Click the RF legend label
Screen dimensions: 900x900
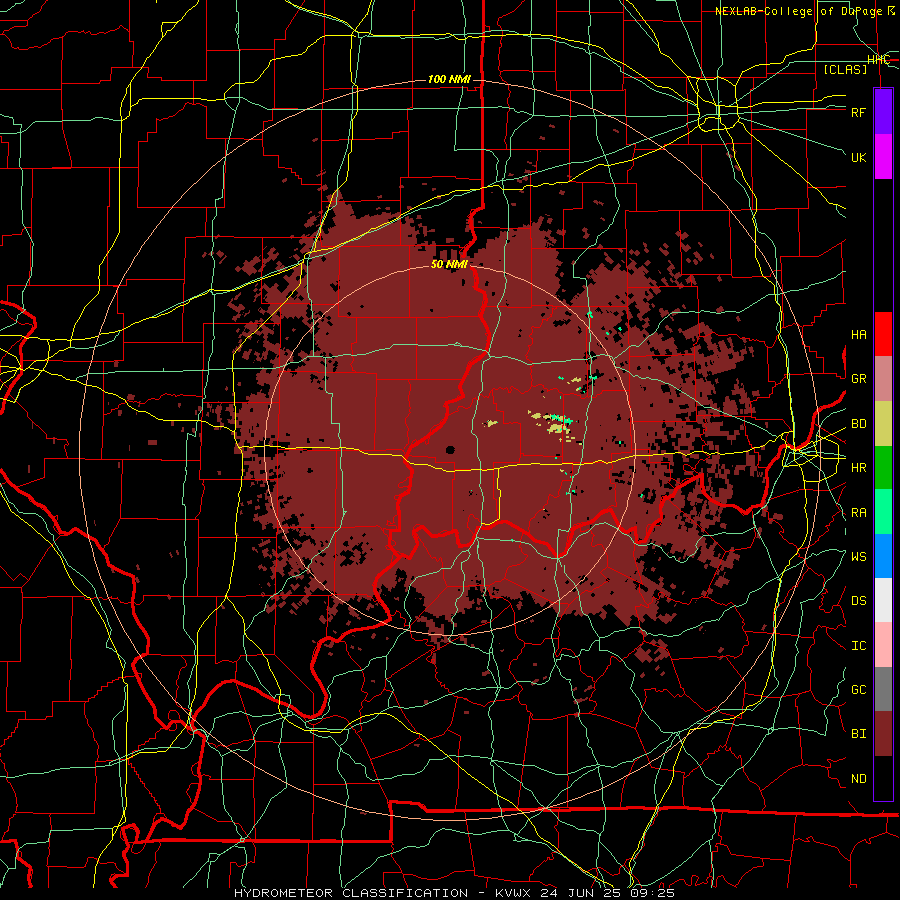pyautogui.click(x=858, y=112)
